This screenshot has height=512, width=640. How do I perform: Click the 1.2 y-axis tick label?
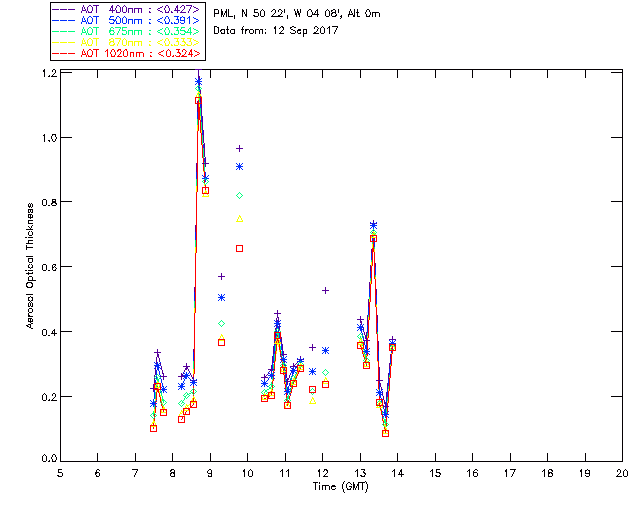point(49,73)
